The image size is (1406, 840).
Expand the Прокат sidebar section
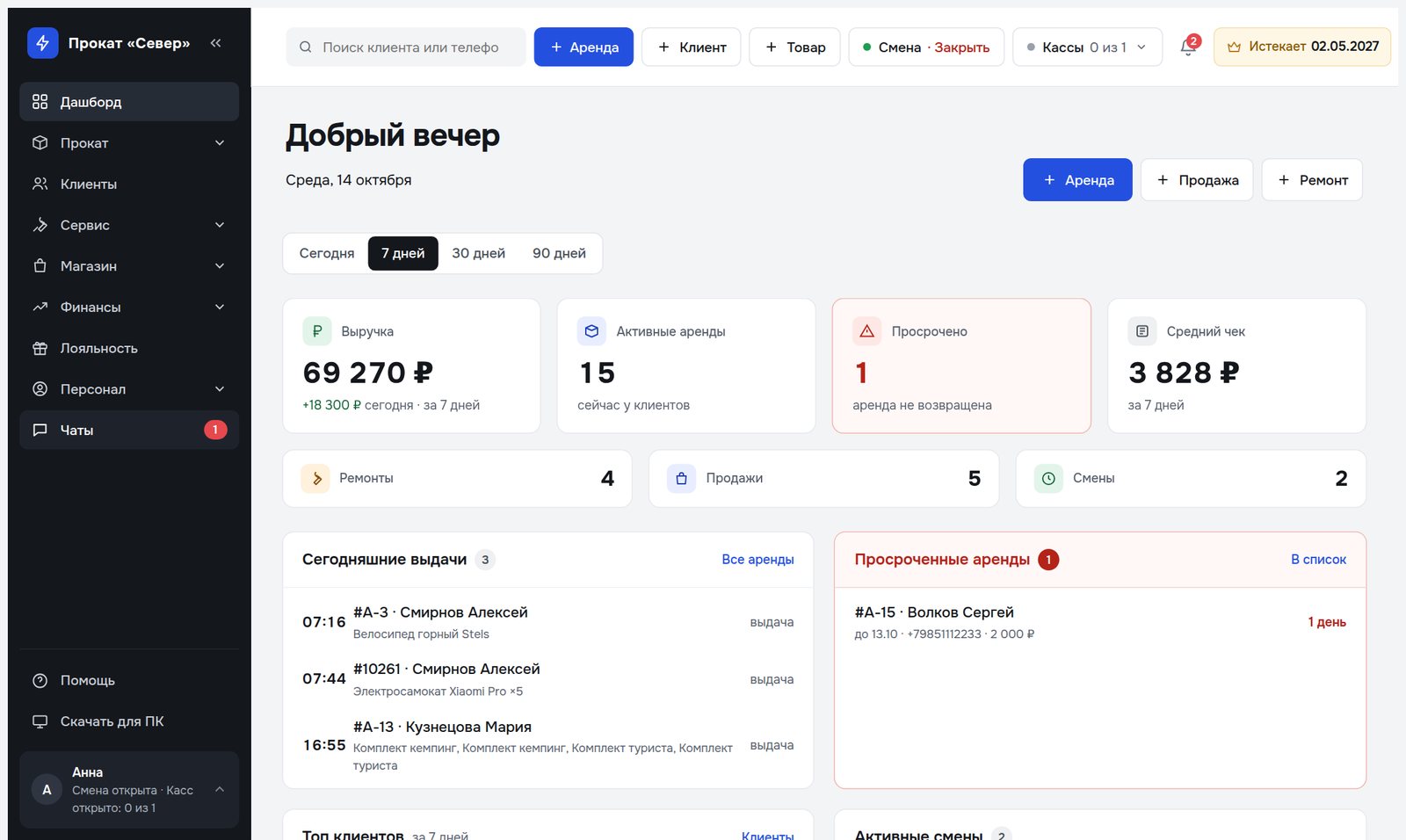click(x=129, y=142)
